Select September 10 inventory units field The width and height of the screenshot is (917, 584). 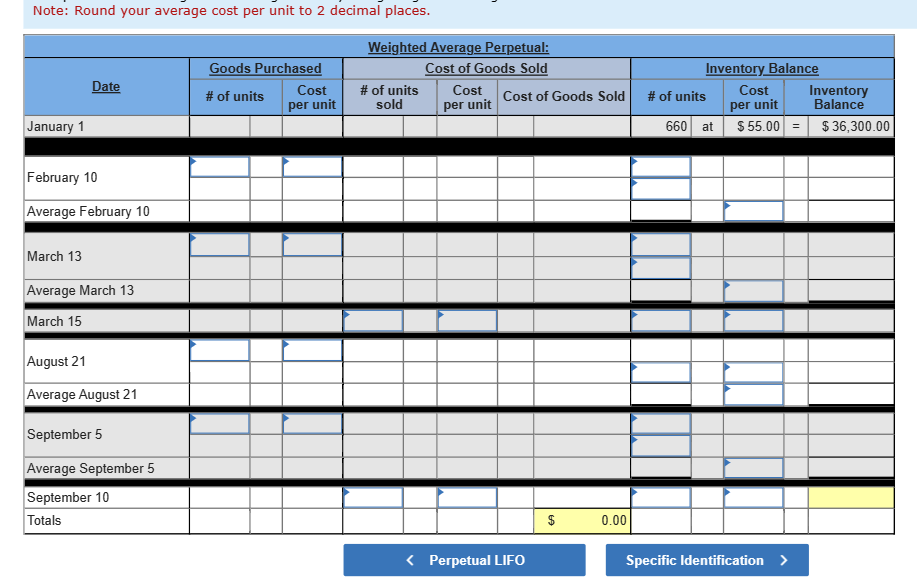[x=661, y=497]
